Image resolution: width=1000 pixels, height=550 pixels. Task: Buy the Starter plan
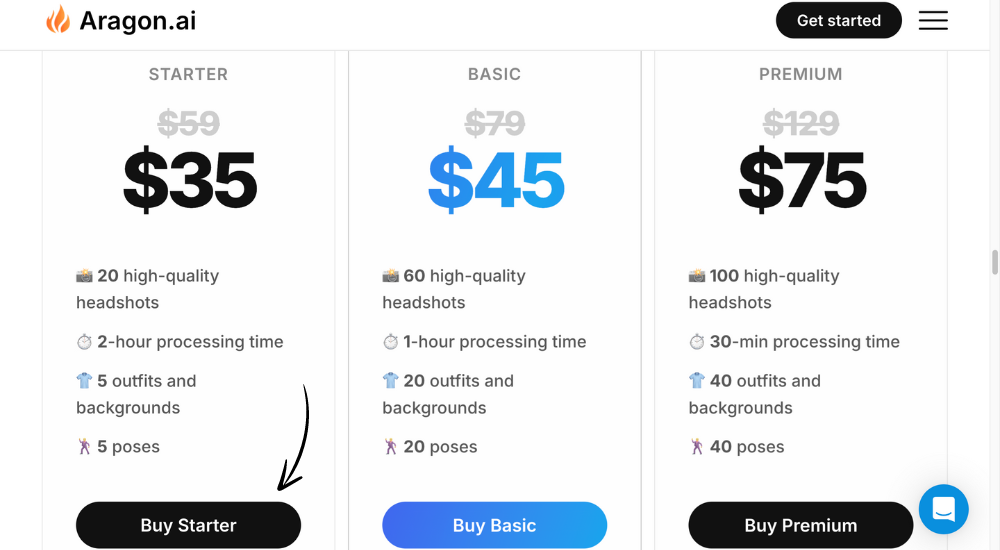[188, 525]
